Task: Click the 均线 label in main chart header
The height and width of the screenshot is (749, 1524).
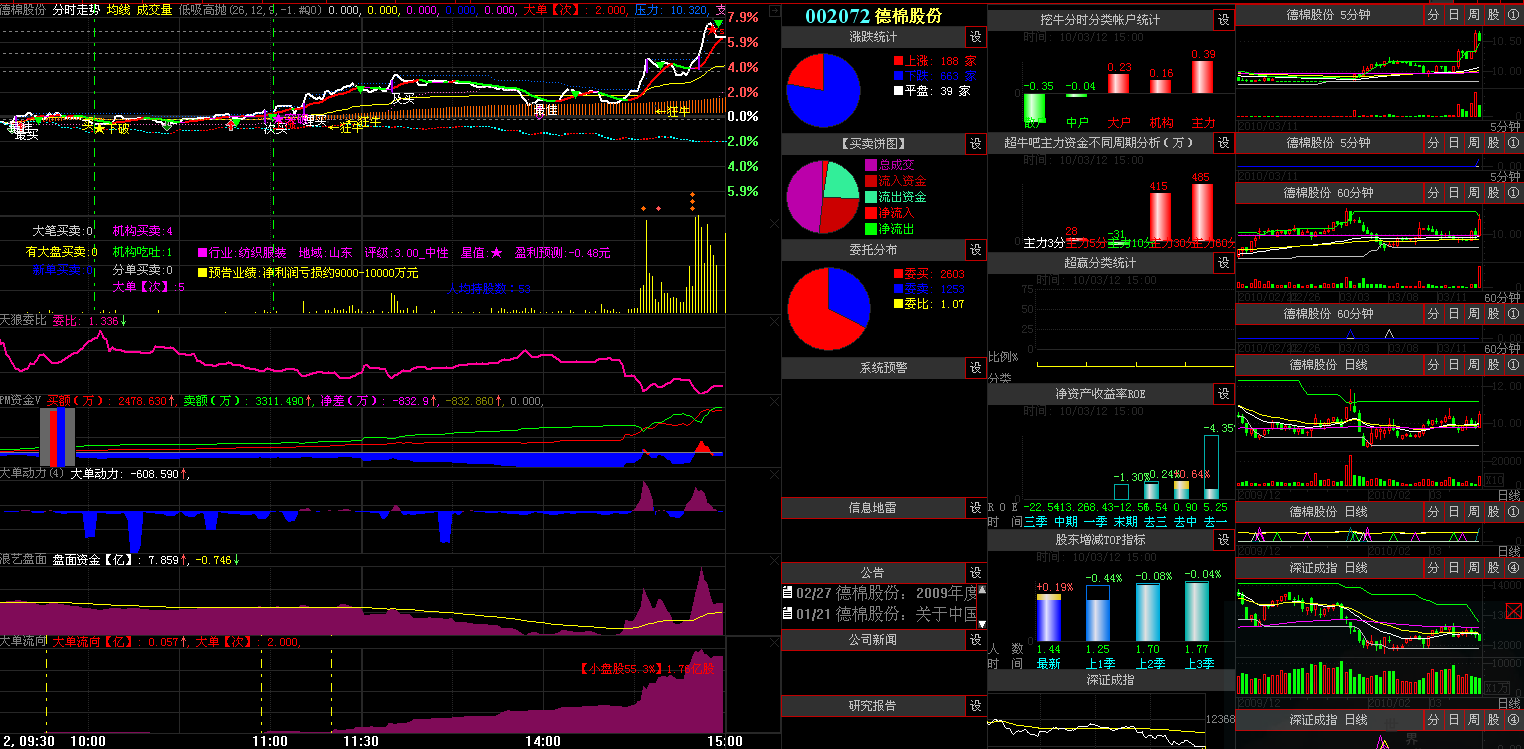Action: tap(118, 9)
